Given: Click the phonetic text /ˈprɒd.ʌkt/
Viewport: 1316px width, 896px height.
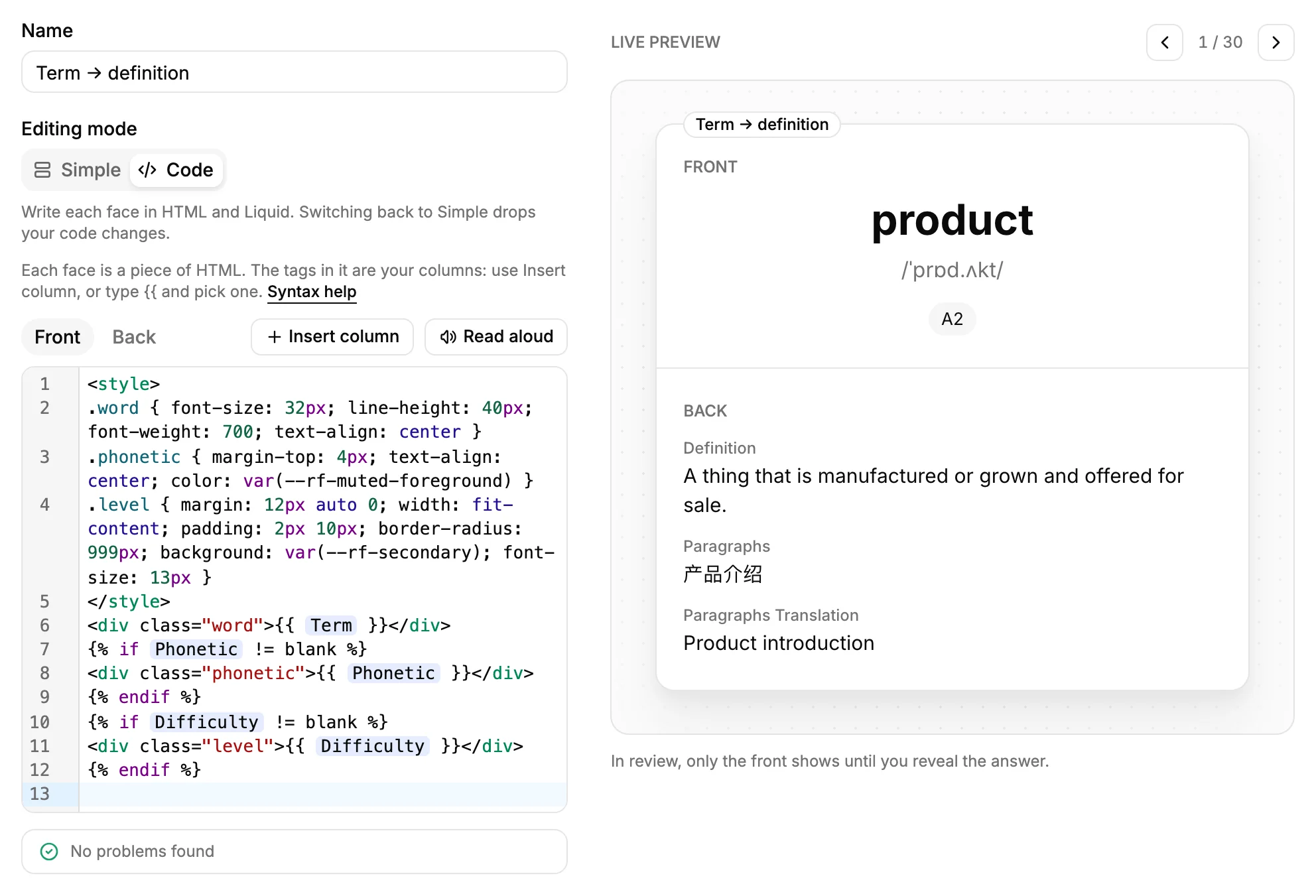Looking at the screenshot, I should coord(952,270).
